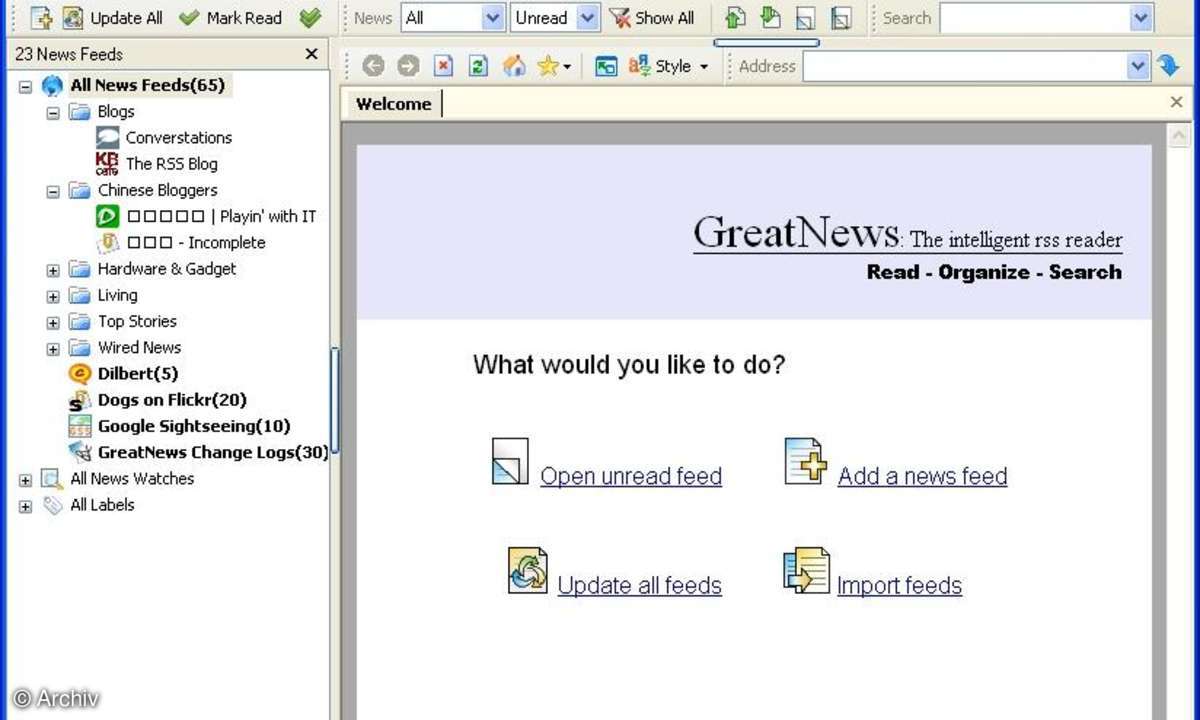1200x720 pixels.
Task: Click the add new feed toolbar icon
Action: coord(40,17)
